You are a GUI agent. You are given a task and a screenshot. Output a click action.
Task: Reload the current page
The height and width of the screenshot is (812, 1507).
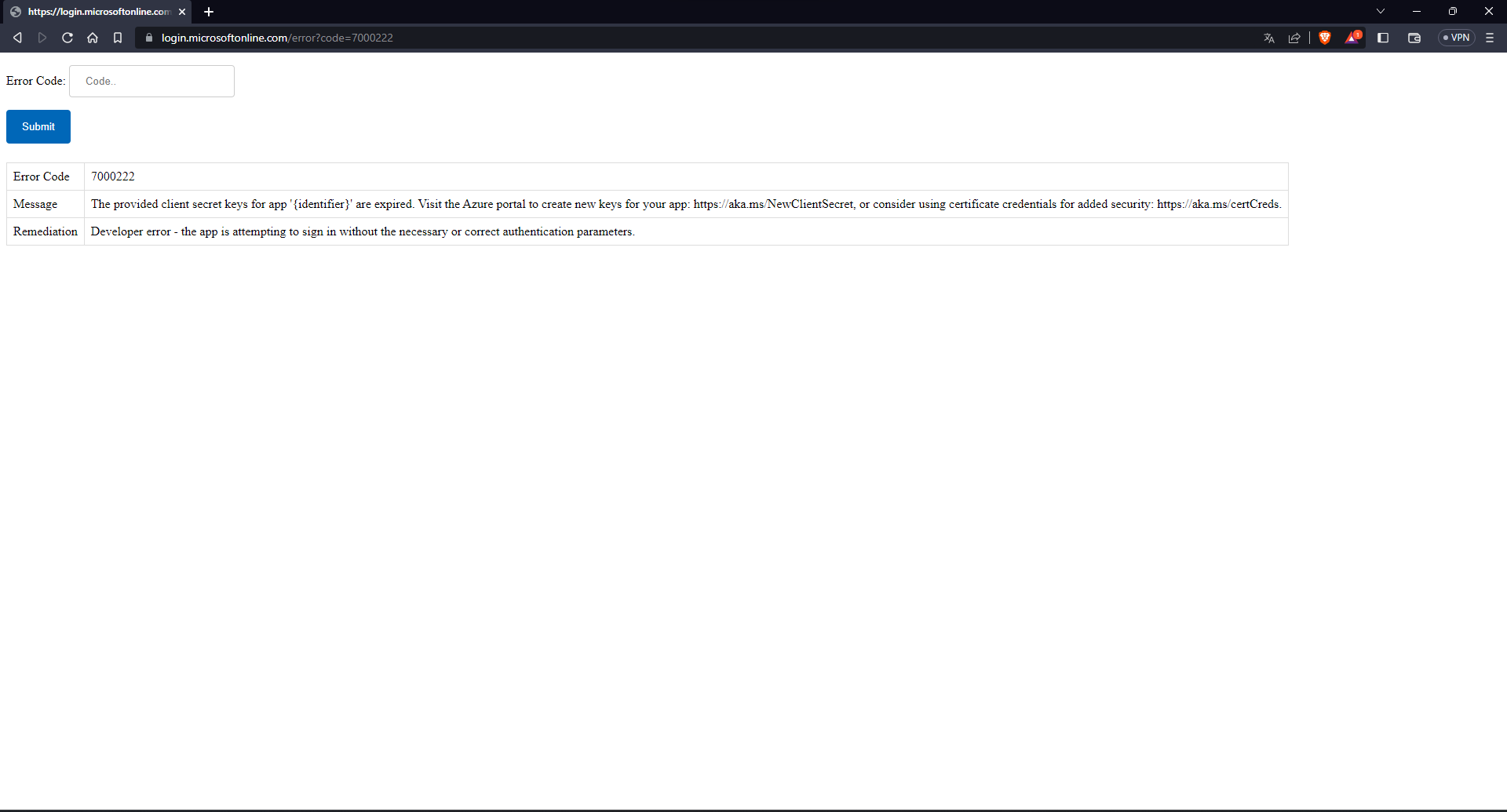68,38
